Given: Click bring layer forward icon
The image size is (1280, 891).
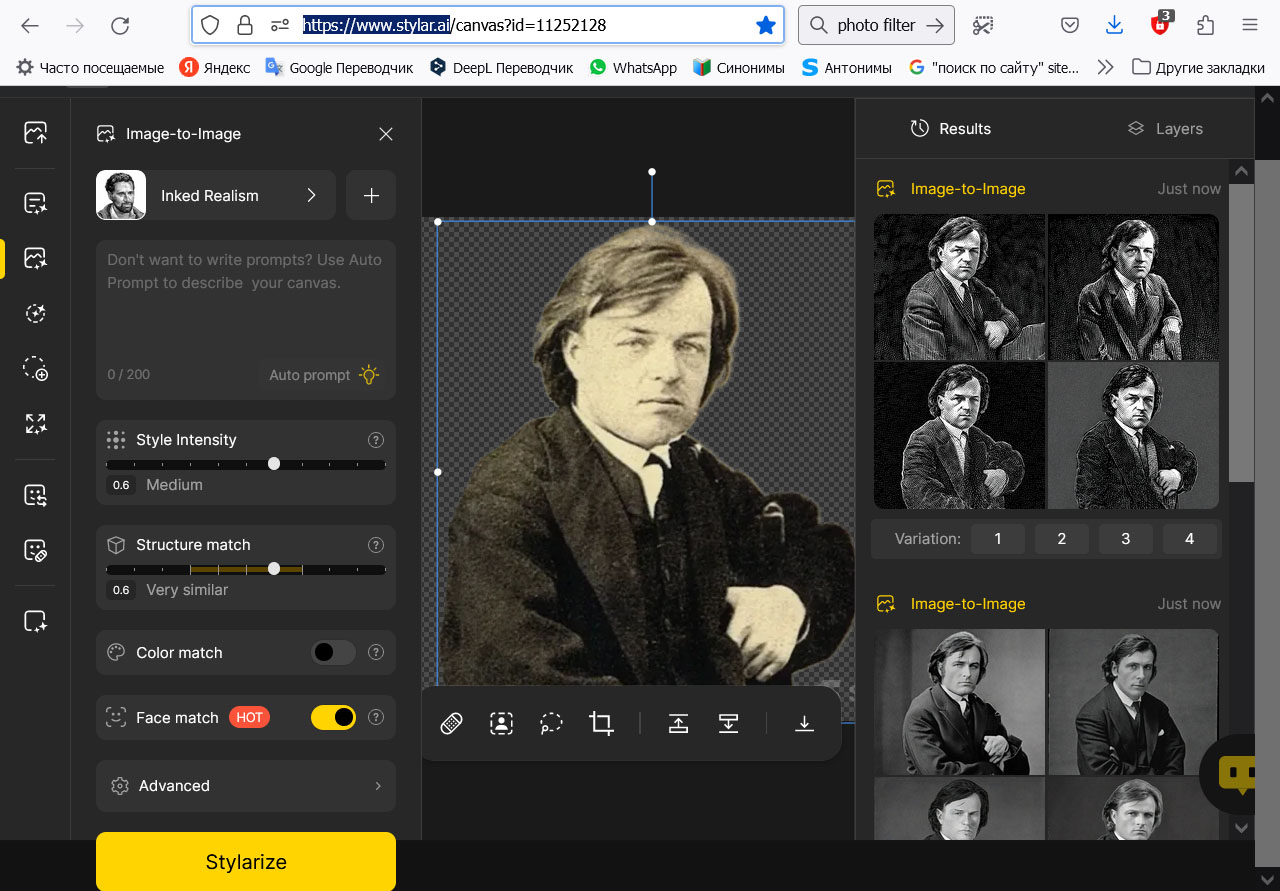Looking at the screenshot, I should (x=678, y=723).
